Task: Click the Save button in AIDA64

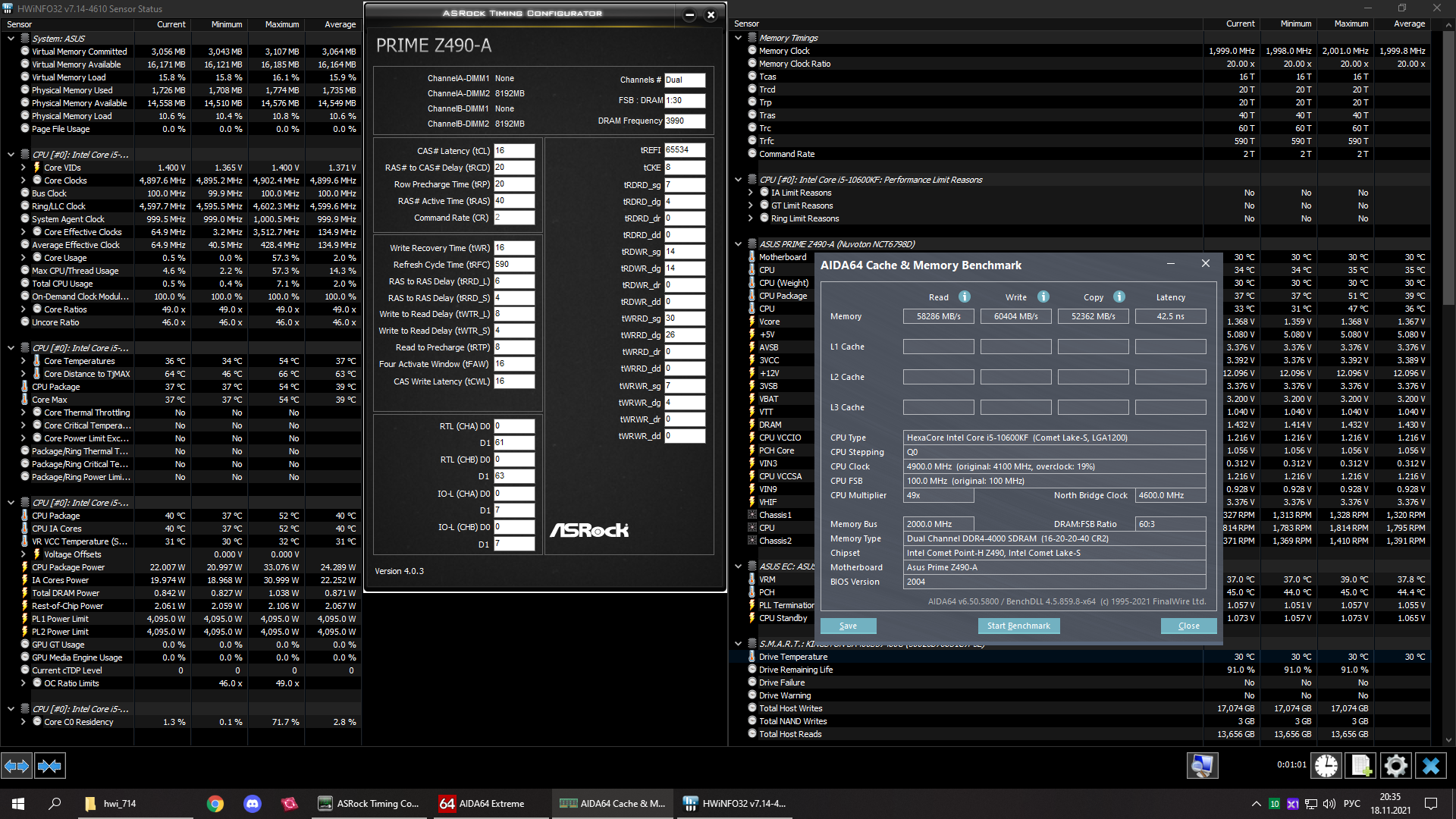Action: tap(848, 626)
